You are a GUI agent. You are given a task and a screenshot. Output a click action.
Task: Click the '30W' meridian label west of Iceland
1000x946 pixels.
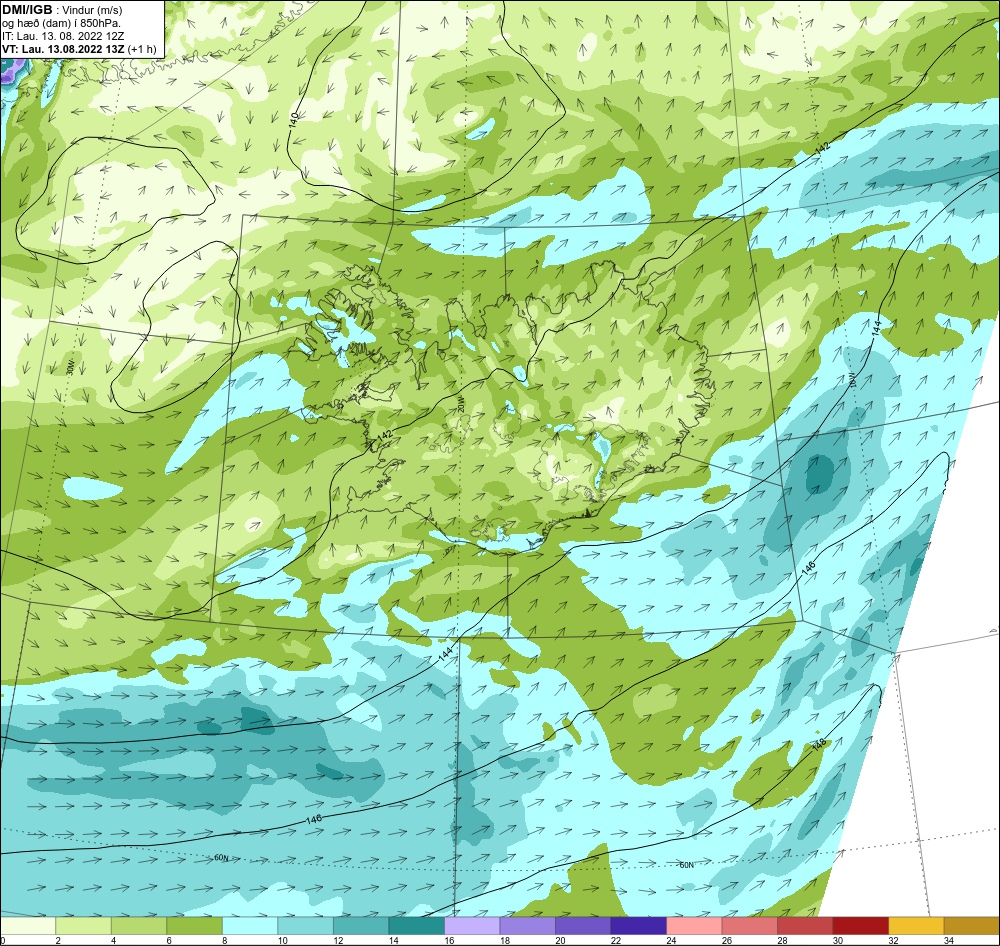(70, 366)
